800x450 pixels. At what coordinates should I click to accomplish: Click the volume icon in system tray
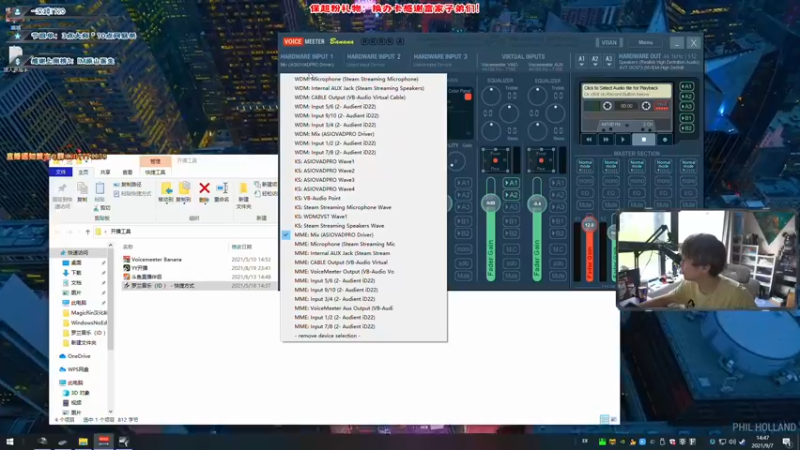[732, 442]
